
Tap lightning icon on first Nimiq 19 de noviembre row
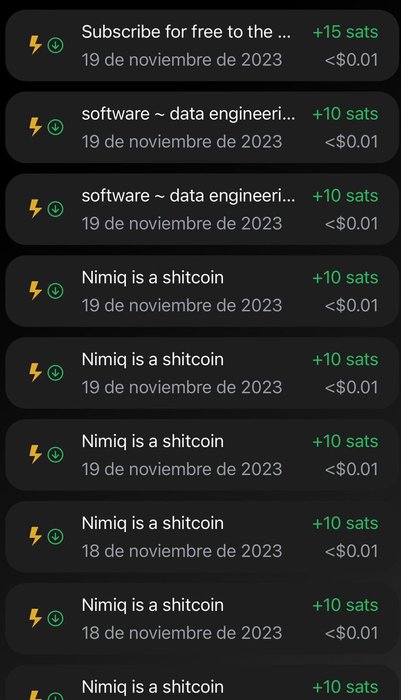click(35, 291)
